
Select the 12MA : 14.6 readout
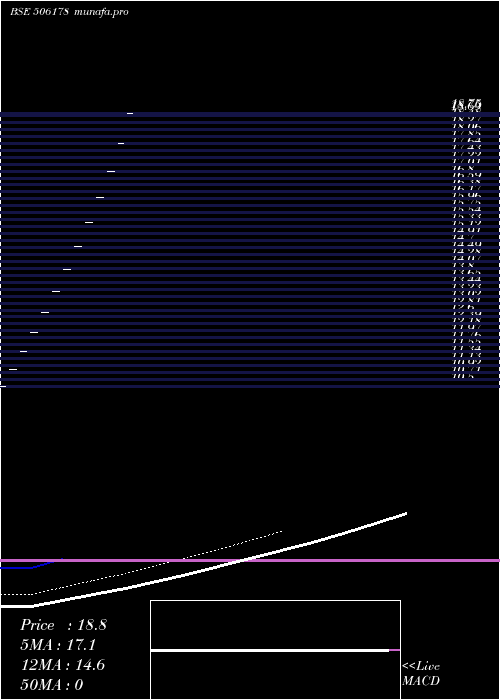(x=63, y=665)
